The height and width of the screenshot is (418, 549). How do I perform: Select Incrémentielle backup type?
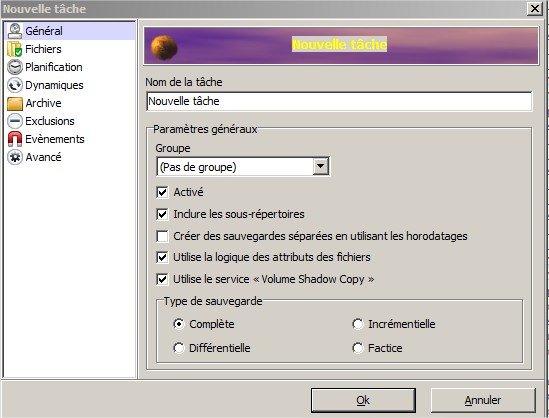coord(357,324)
